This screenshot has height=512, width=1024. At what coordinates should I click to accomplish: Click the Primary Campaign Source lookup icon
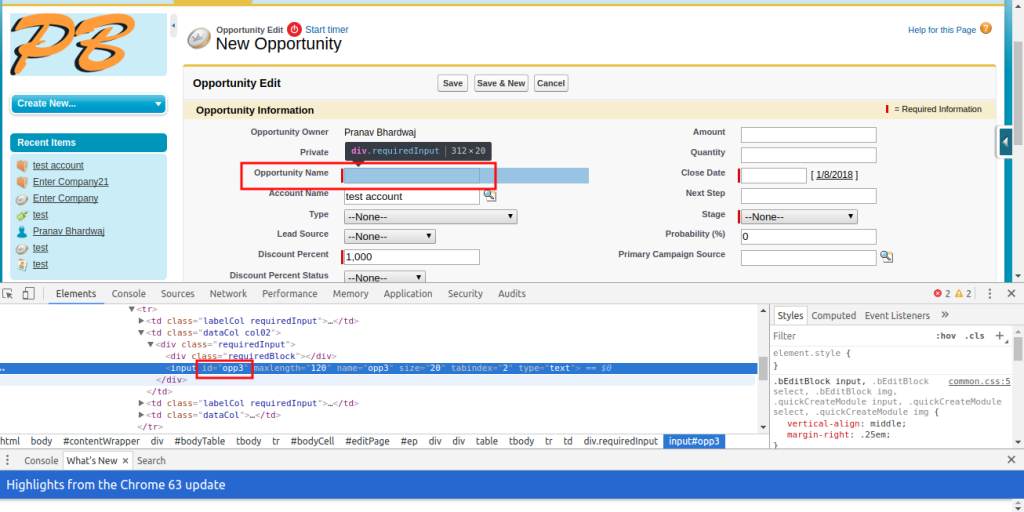886,257
